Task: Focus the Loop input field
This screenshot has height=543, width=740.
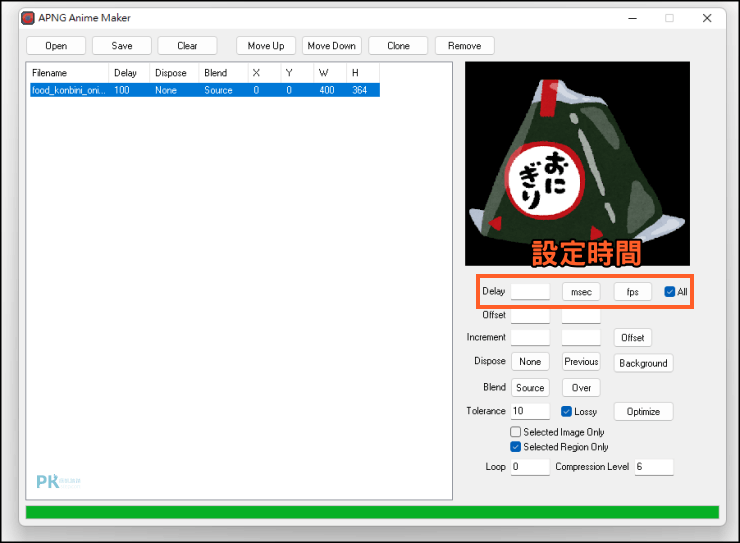Action: (530, 467)
